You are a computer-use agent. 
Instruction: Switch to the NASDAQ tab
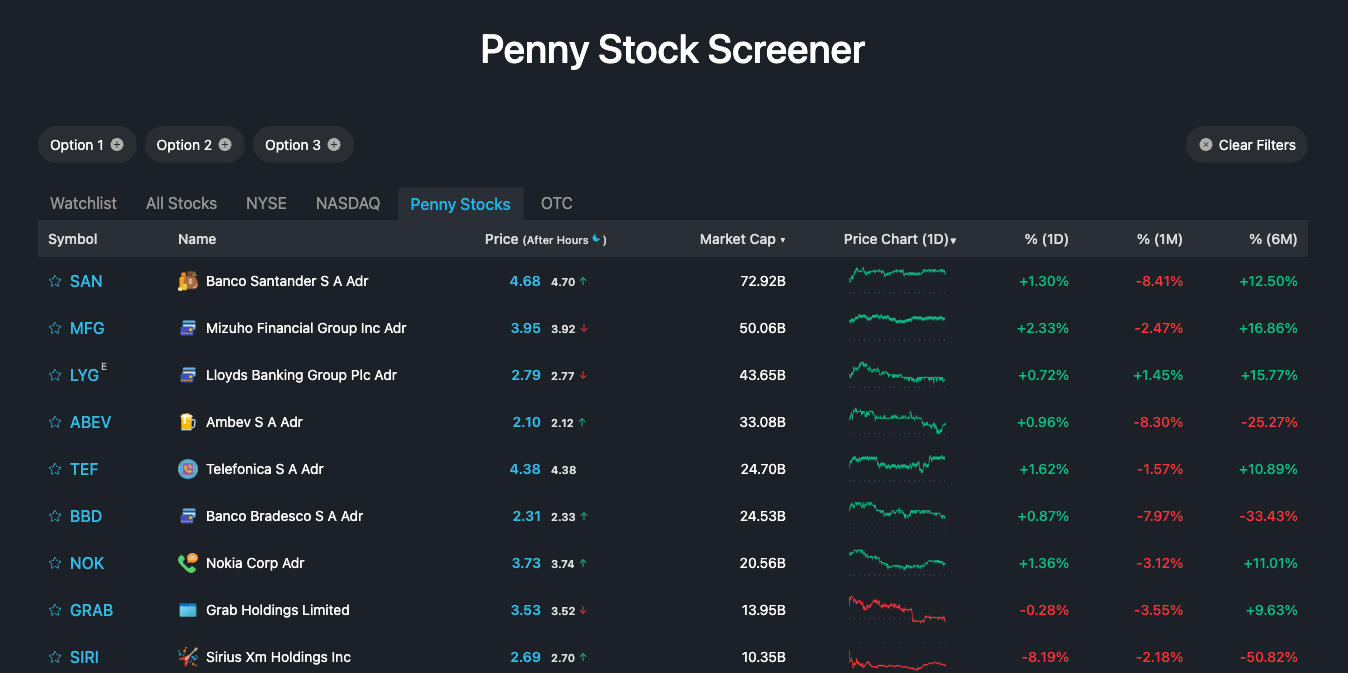point(348,203)
